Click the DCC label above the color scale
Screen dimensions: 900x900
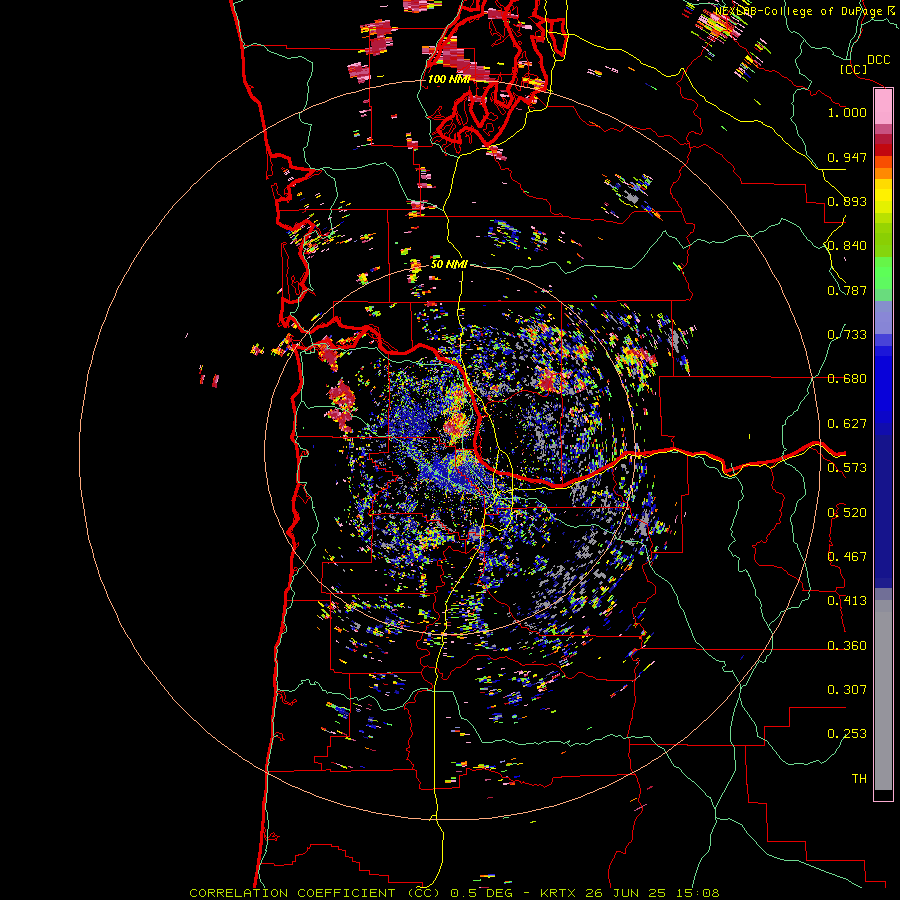[x=879, y=60]
